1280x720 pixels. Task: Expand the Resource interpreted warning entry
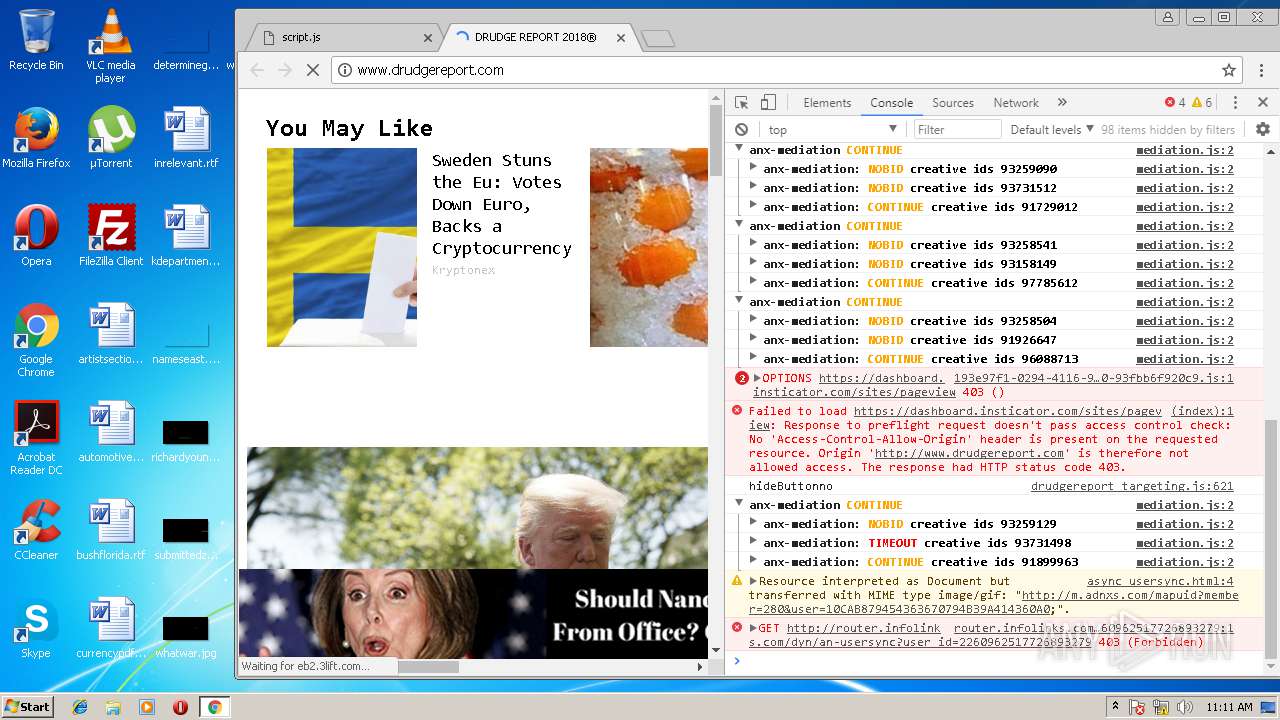click(x=753, y=581)
